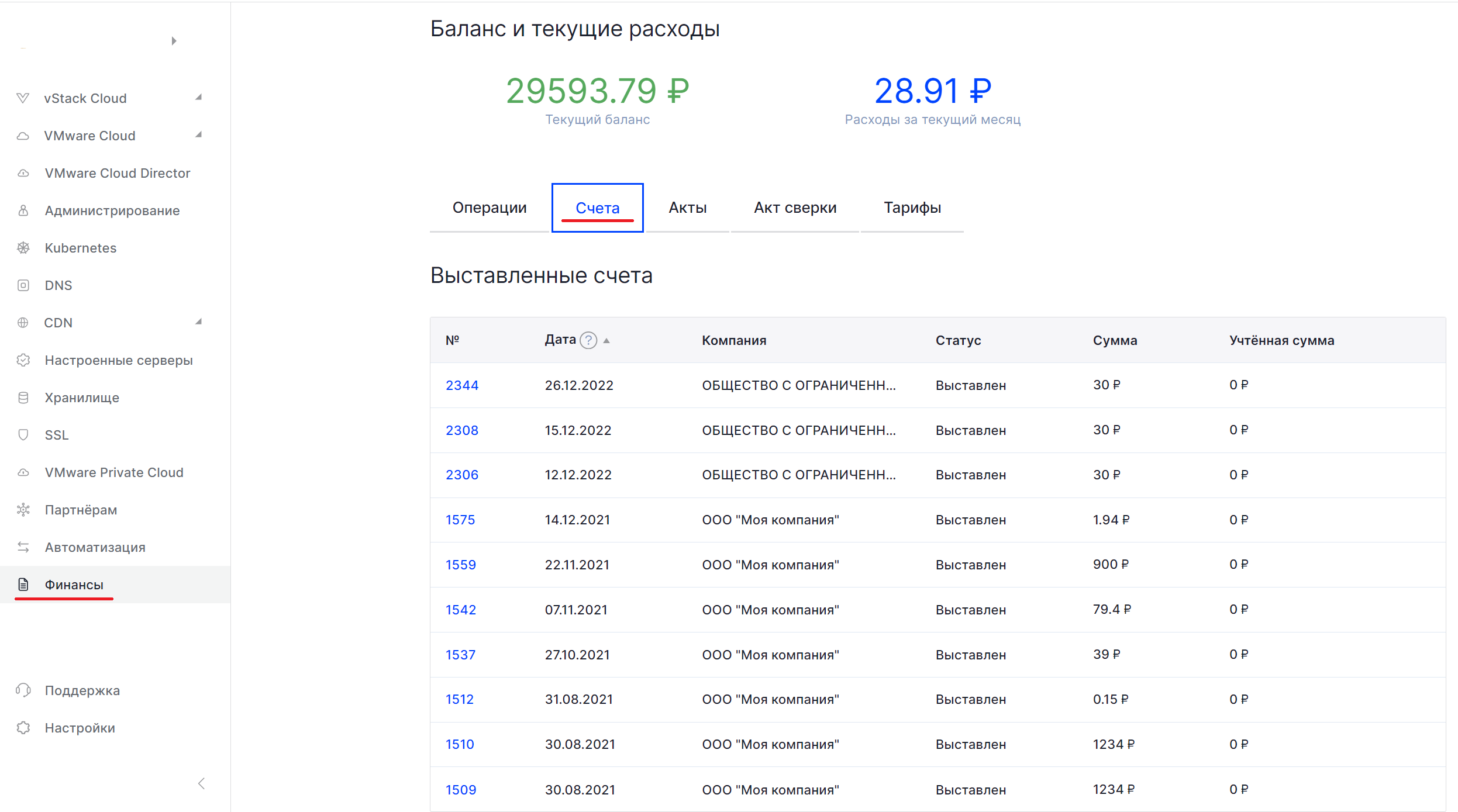The image size is (1458, 812).
Task: Open invoice number 1509
Action: pos(461,790)
